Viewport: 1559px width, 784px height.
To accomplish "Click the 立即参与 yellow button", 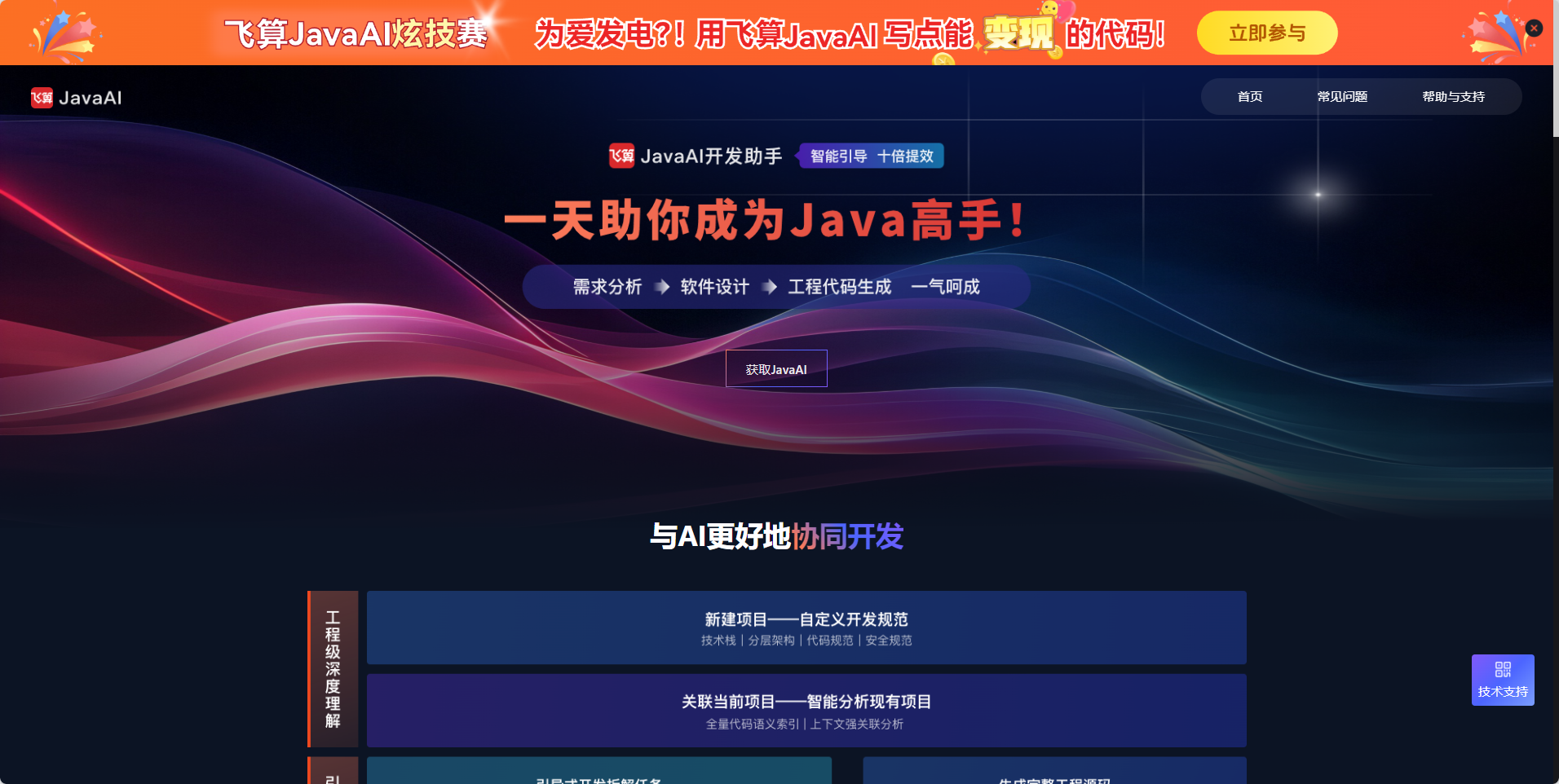I will tap(1266, 33).
